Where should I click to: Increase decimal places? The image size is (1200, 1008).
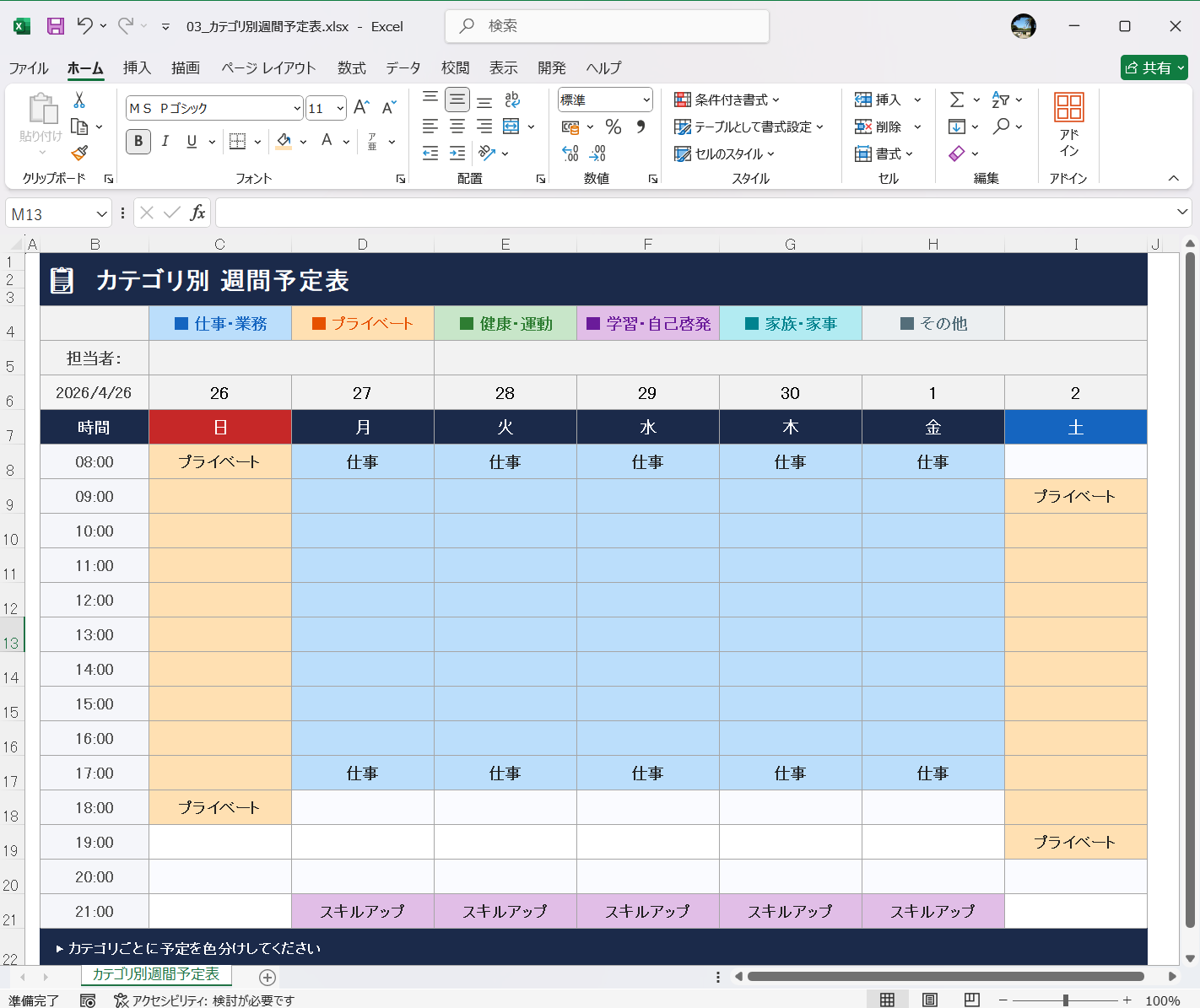click(570, 153)
